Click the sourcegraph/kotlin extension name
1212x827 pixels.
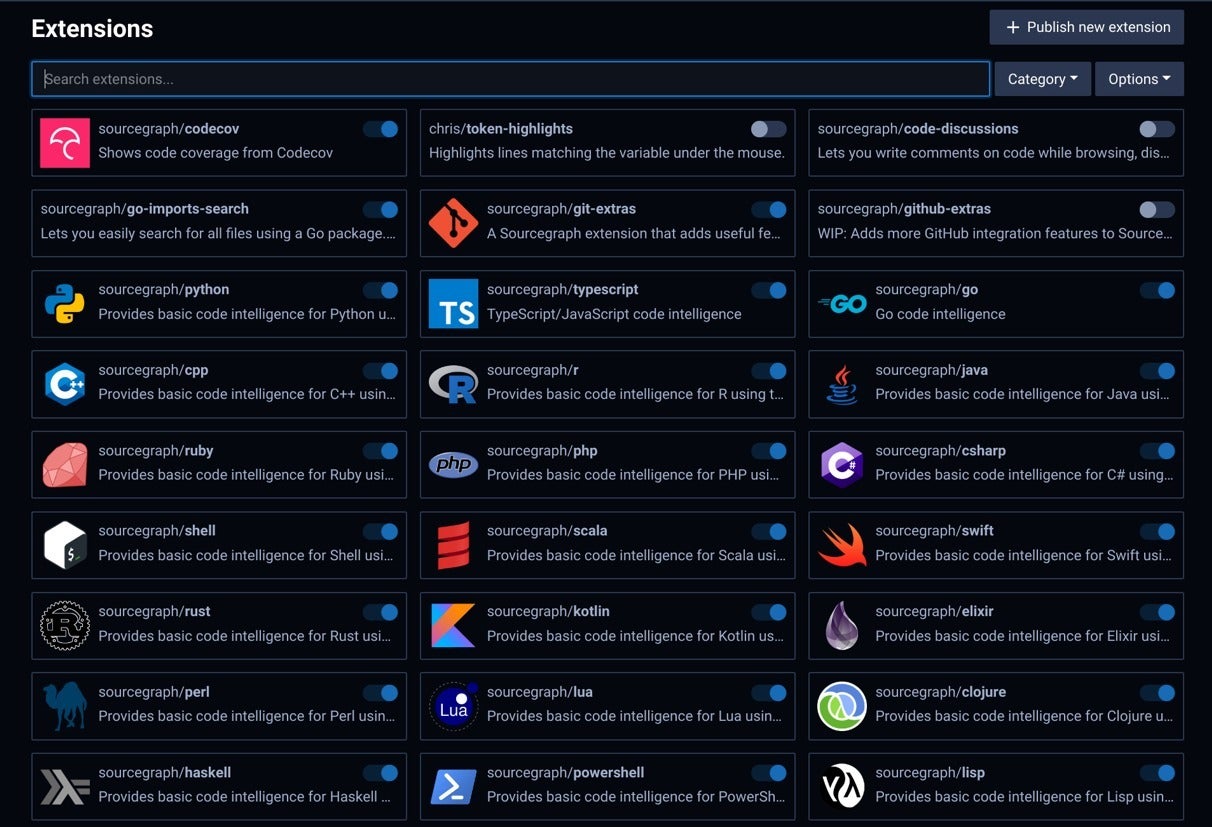[x=548, y=612]
